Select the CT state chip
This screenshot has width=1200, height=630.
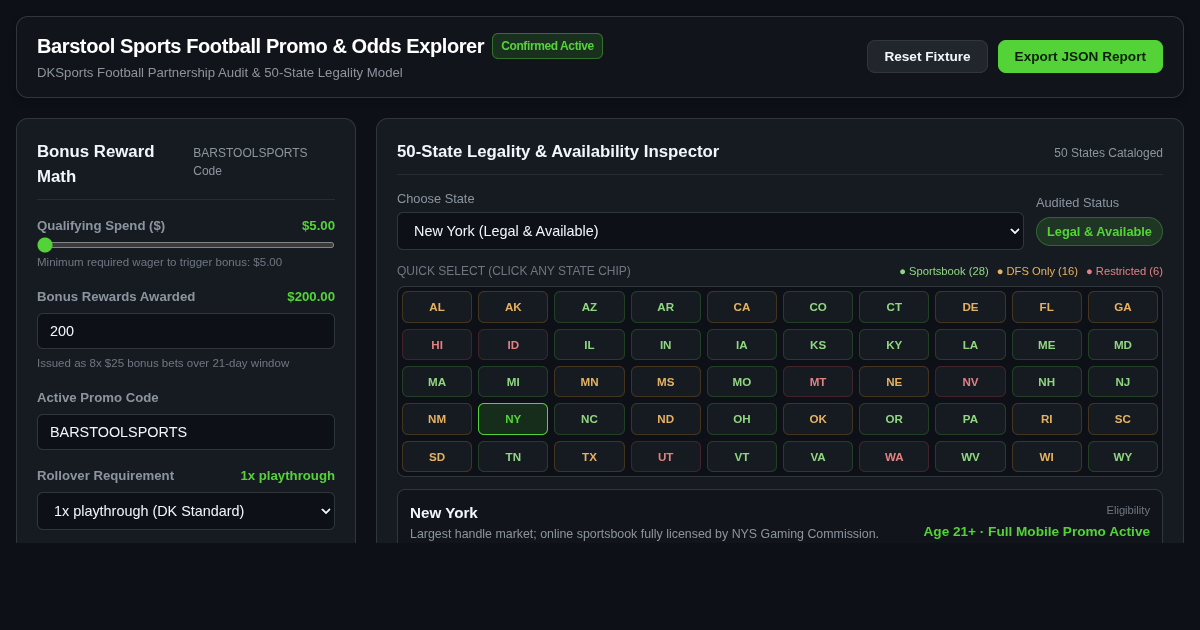pos(894,307)
